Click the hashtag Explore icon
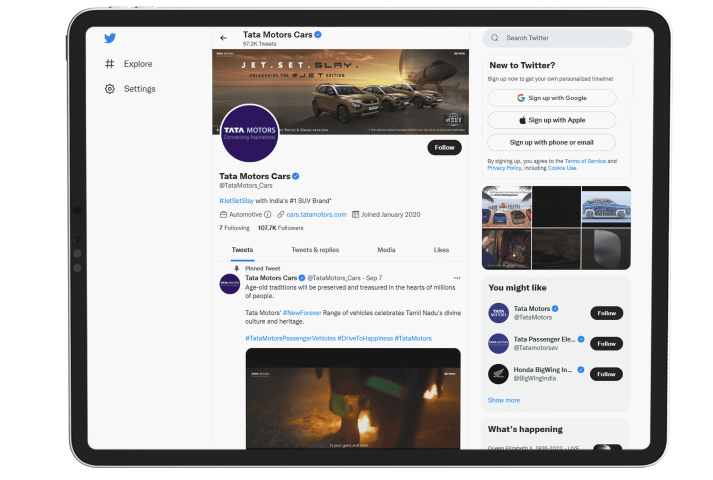Viewport: 713px width, 480px height. 110,64
